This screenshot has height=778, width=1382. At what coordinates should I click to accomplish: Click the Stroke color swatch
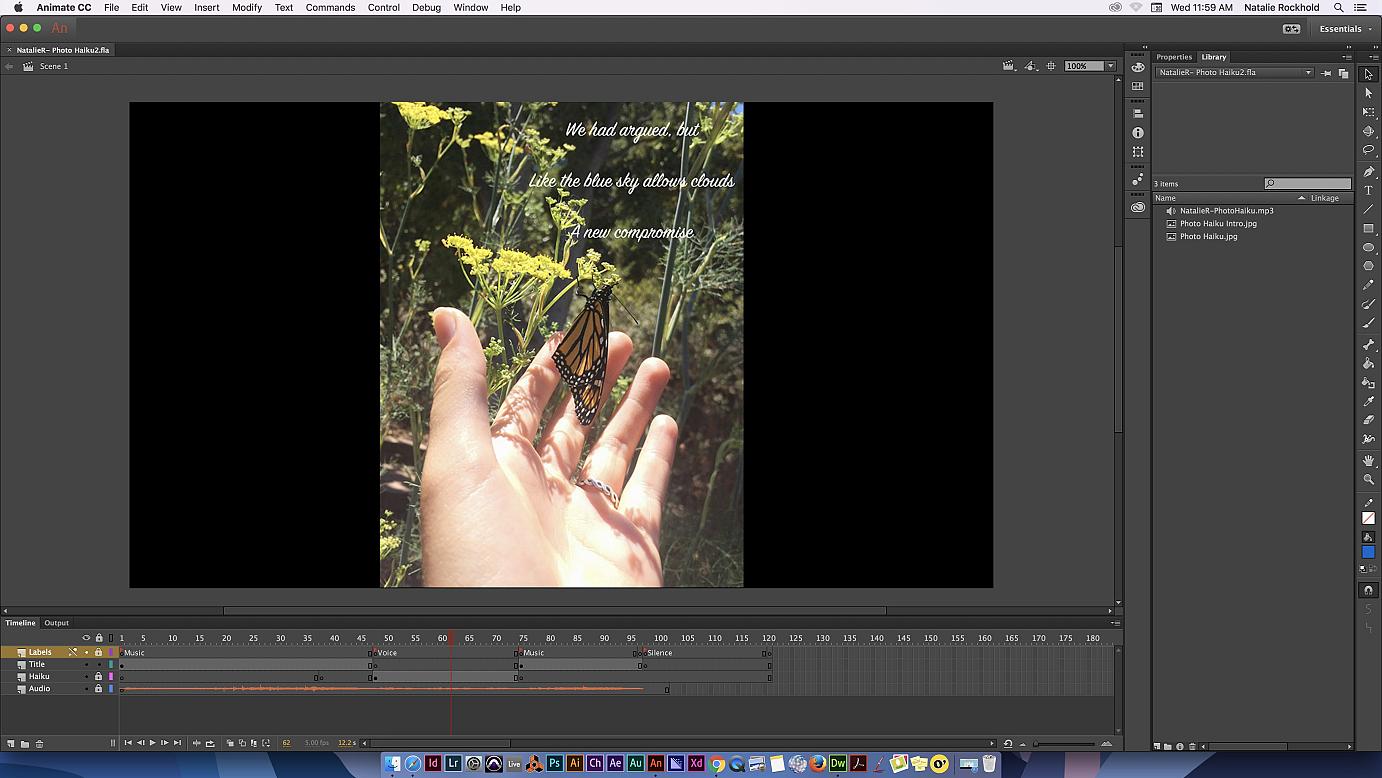[1368, 518]
